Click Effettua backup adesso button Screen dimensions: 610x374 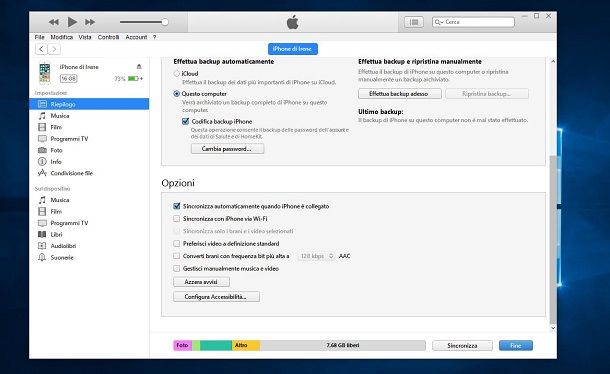[400, 94]
